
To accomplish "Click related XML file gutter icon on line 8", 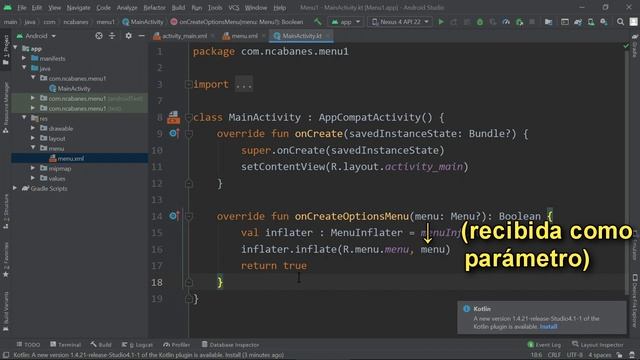I will (x=173, y=118).
